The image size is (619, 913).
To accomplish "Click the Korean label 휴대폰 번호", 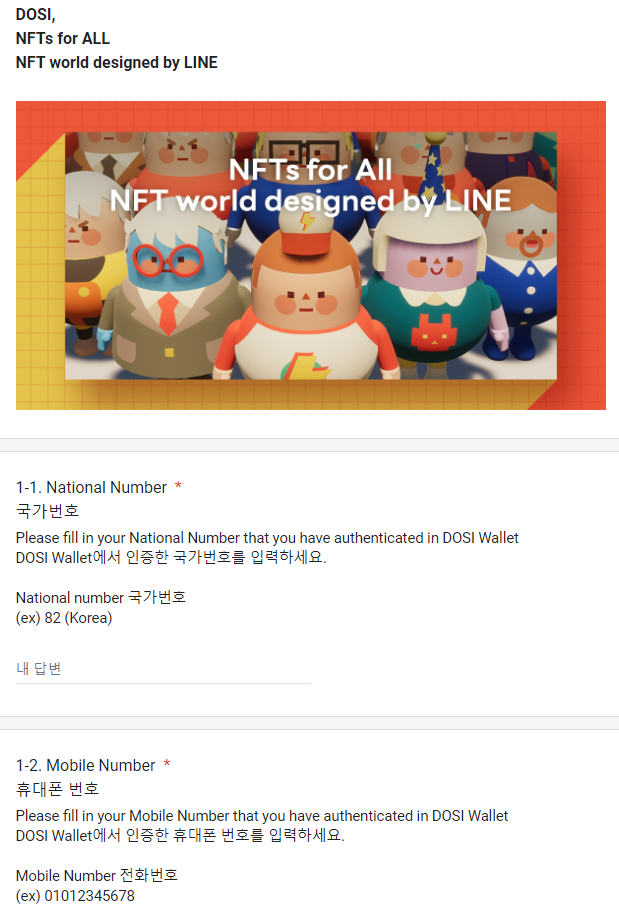I will point(58,789).
